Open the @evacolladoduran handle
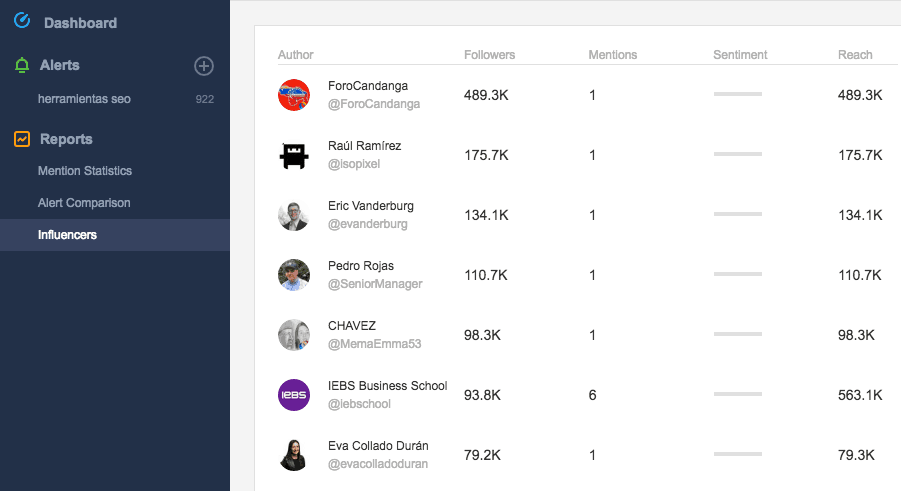901x491 pixels. (378, 464)
